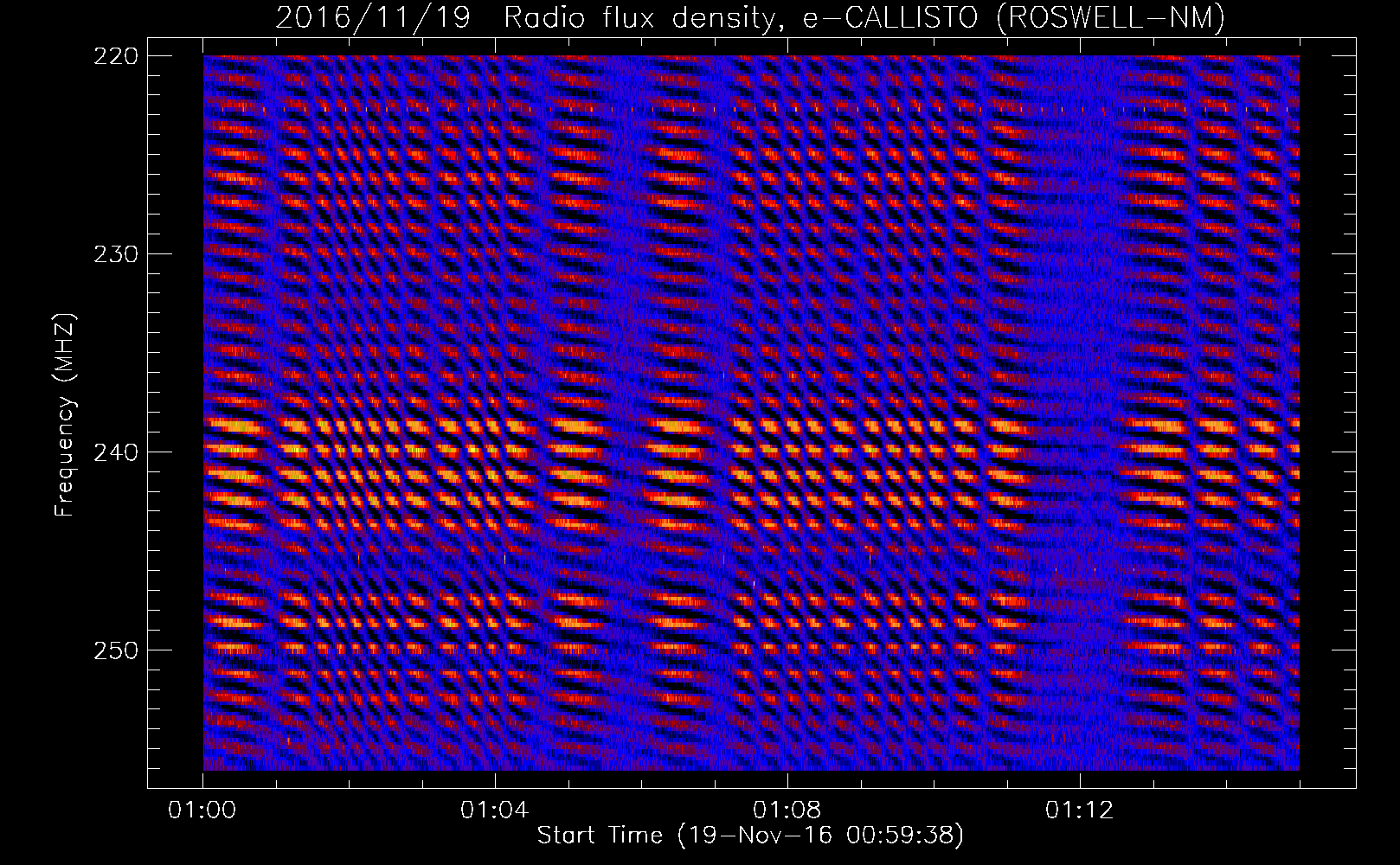Click the 250 frequency tick label
The image size is (1400, 865).
114,650
